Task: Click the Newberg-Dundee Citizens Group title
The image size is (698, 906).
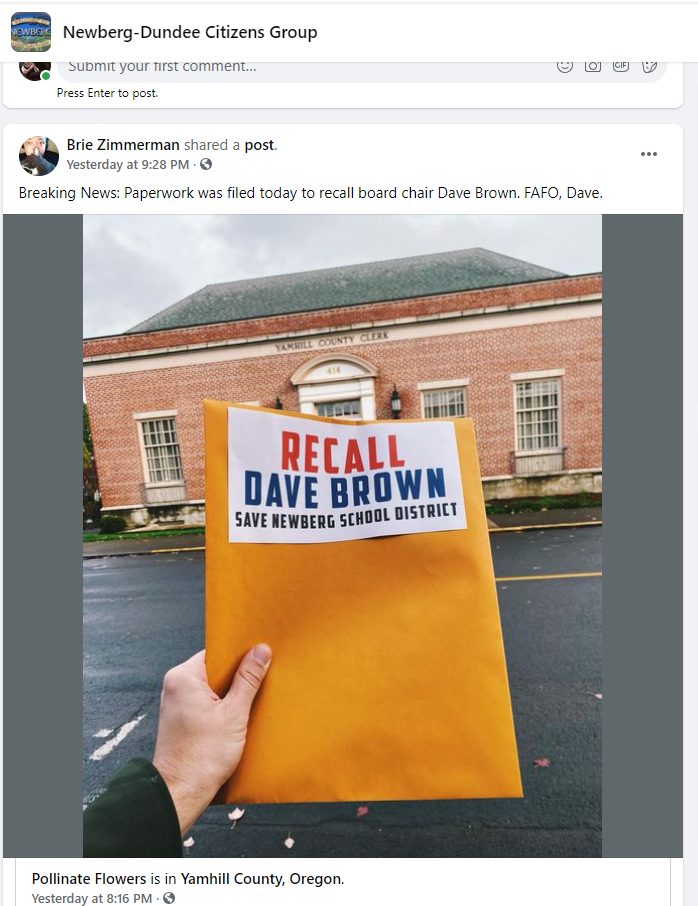Action: tap(190, 32)
